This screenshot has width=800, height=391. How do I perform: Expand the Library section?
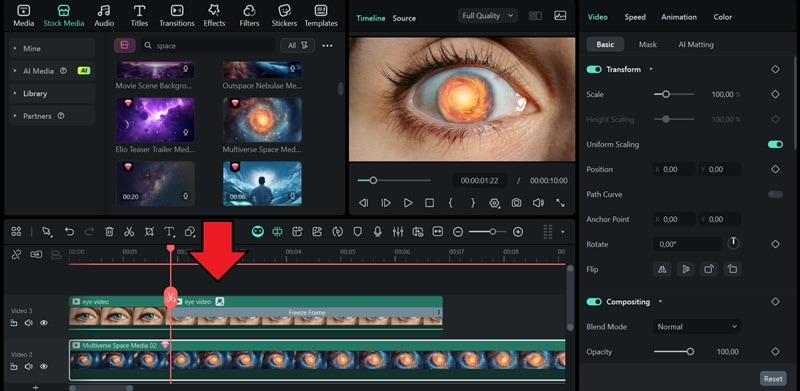(52, 93)
